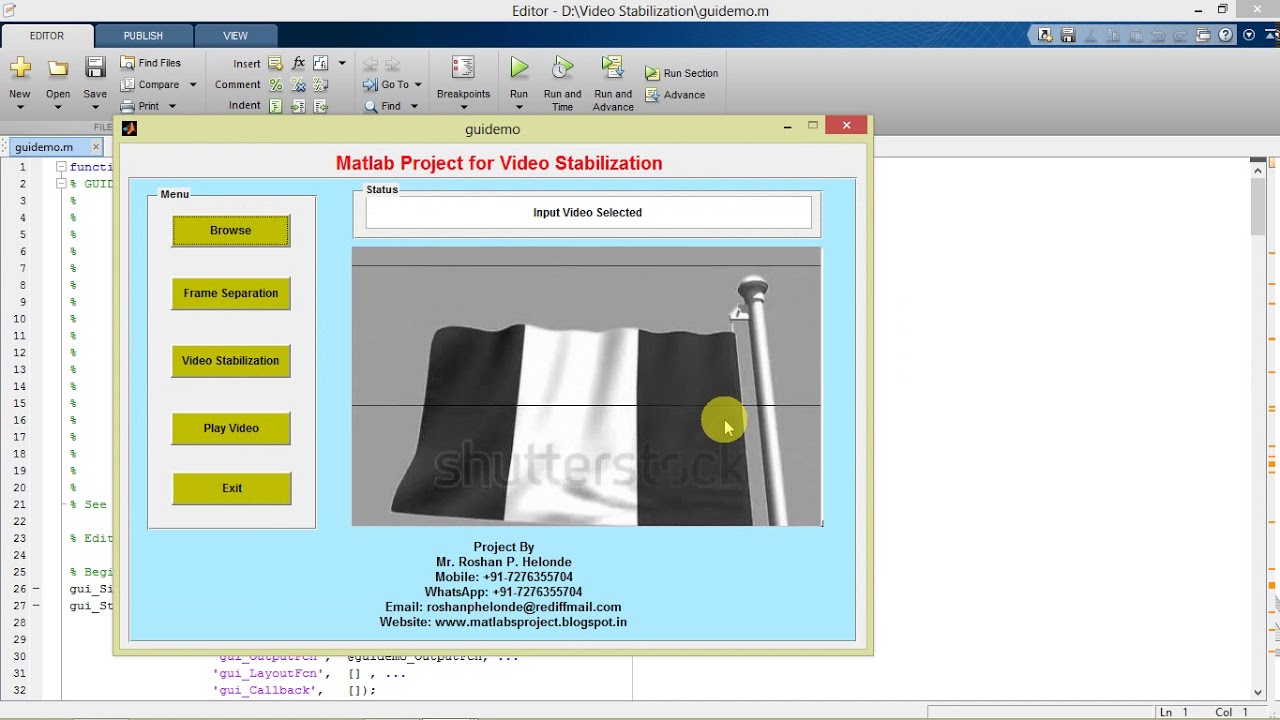Click the Compare tool icon

point(127,85)
